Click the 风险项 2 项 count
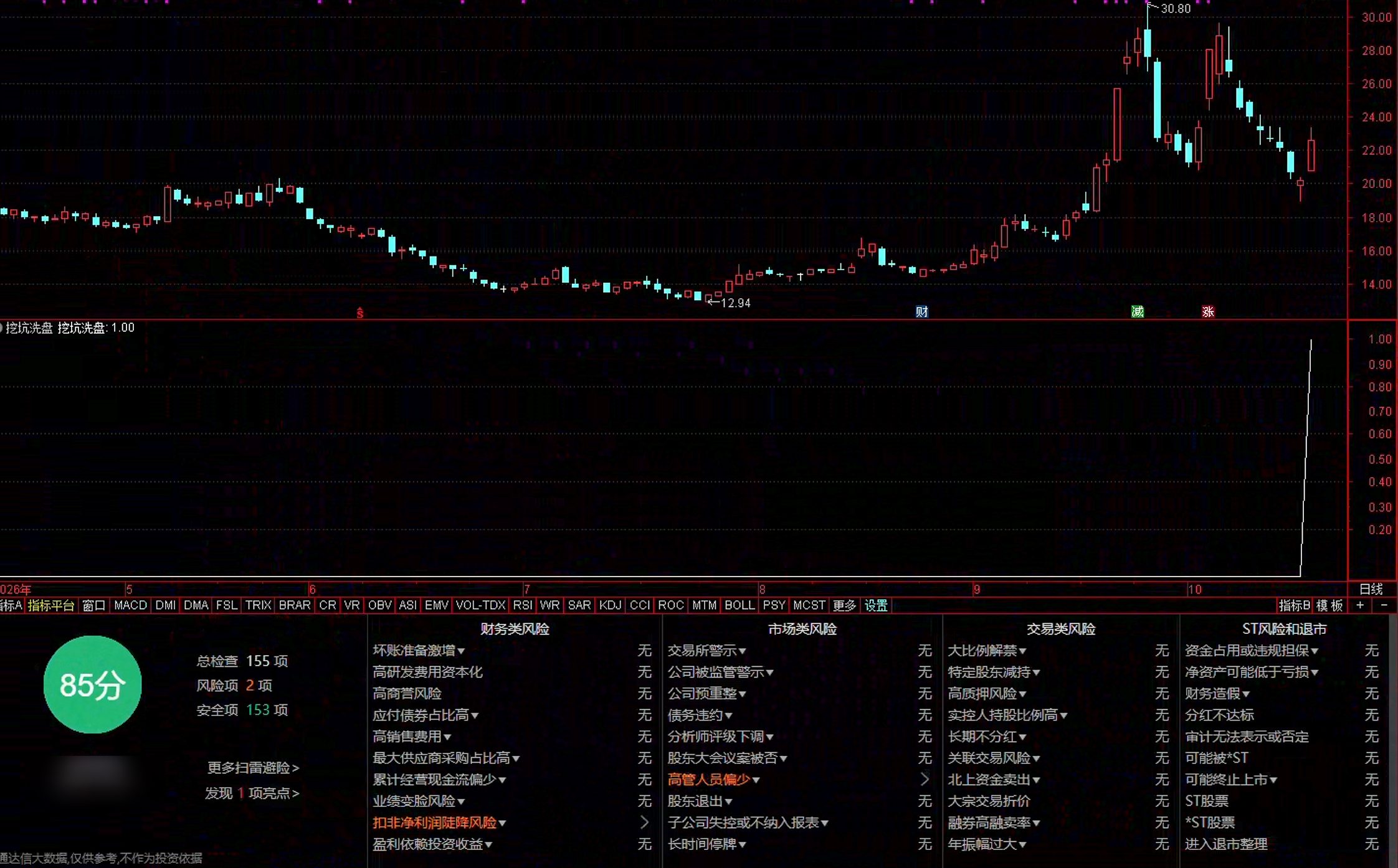The image size is (1398, 868). 234,686
